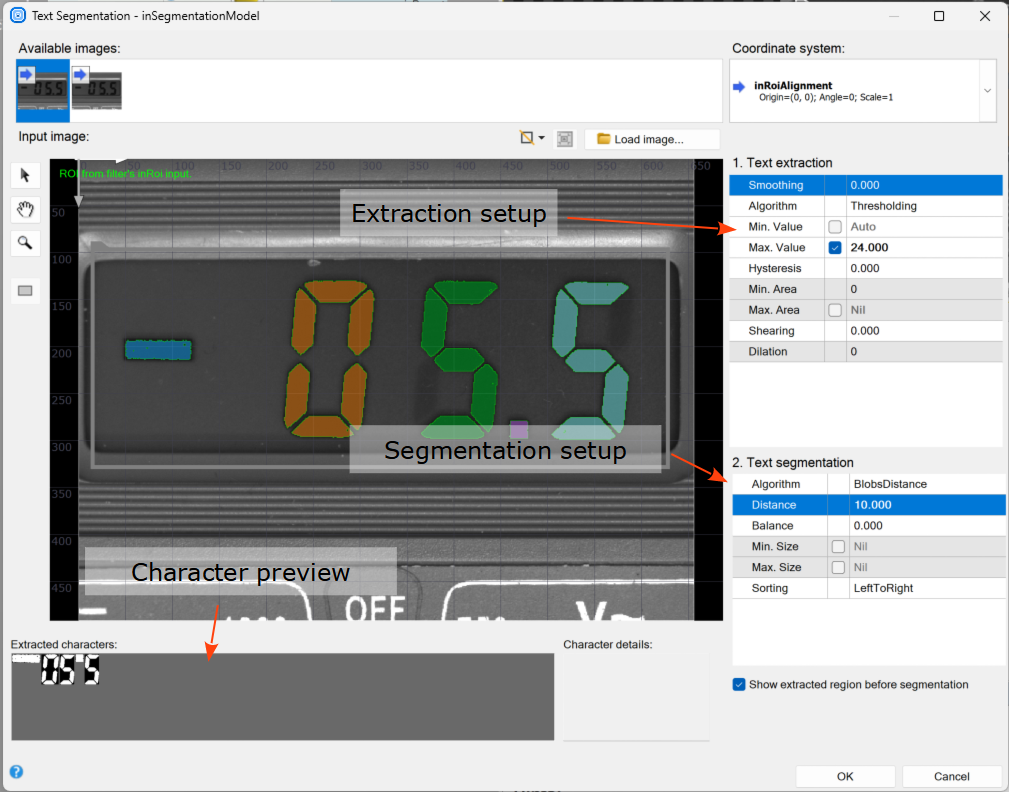This screenshot has width=1009, height=792.
Task: Click the ROI shape tool icon
Action: (x=526, y=139)
